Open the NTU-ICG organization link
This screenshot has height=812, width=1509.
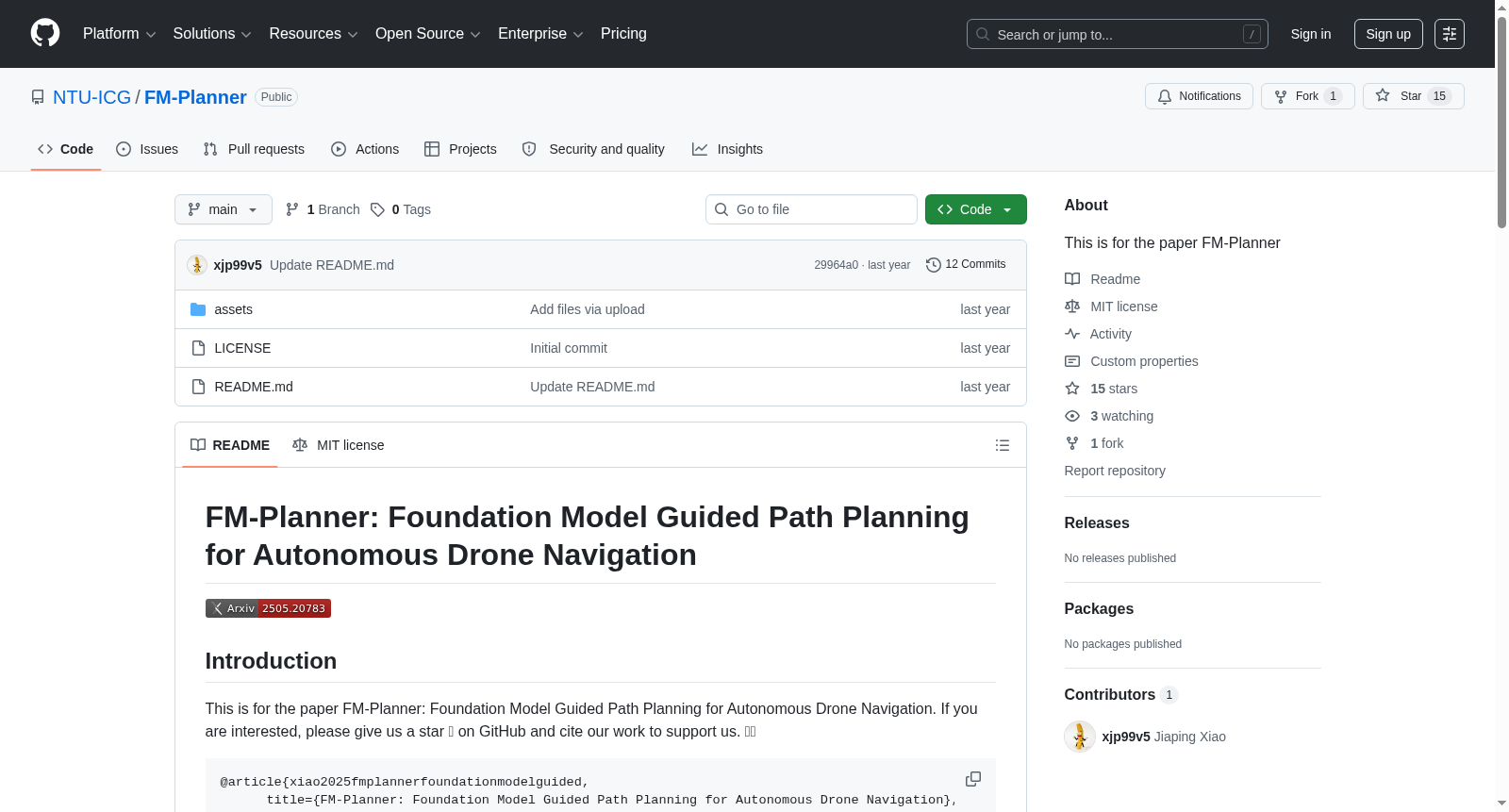pos(91,97)
